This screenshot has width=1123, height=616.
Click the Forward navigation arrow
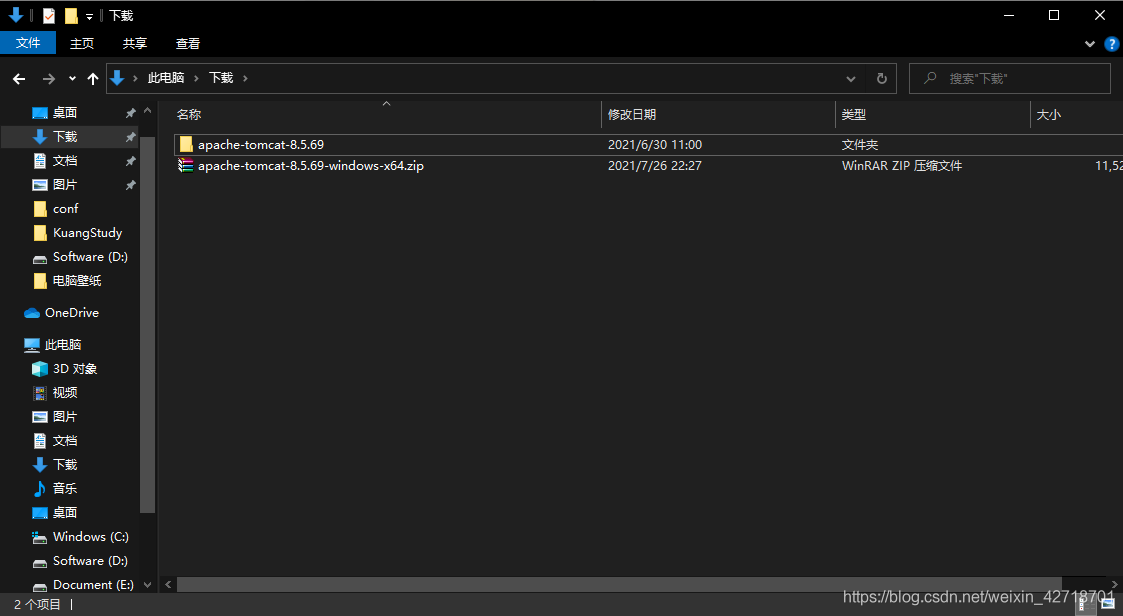[49, 79]
